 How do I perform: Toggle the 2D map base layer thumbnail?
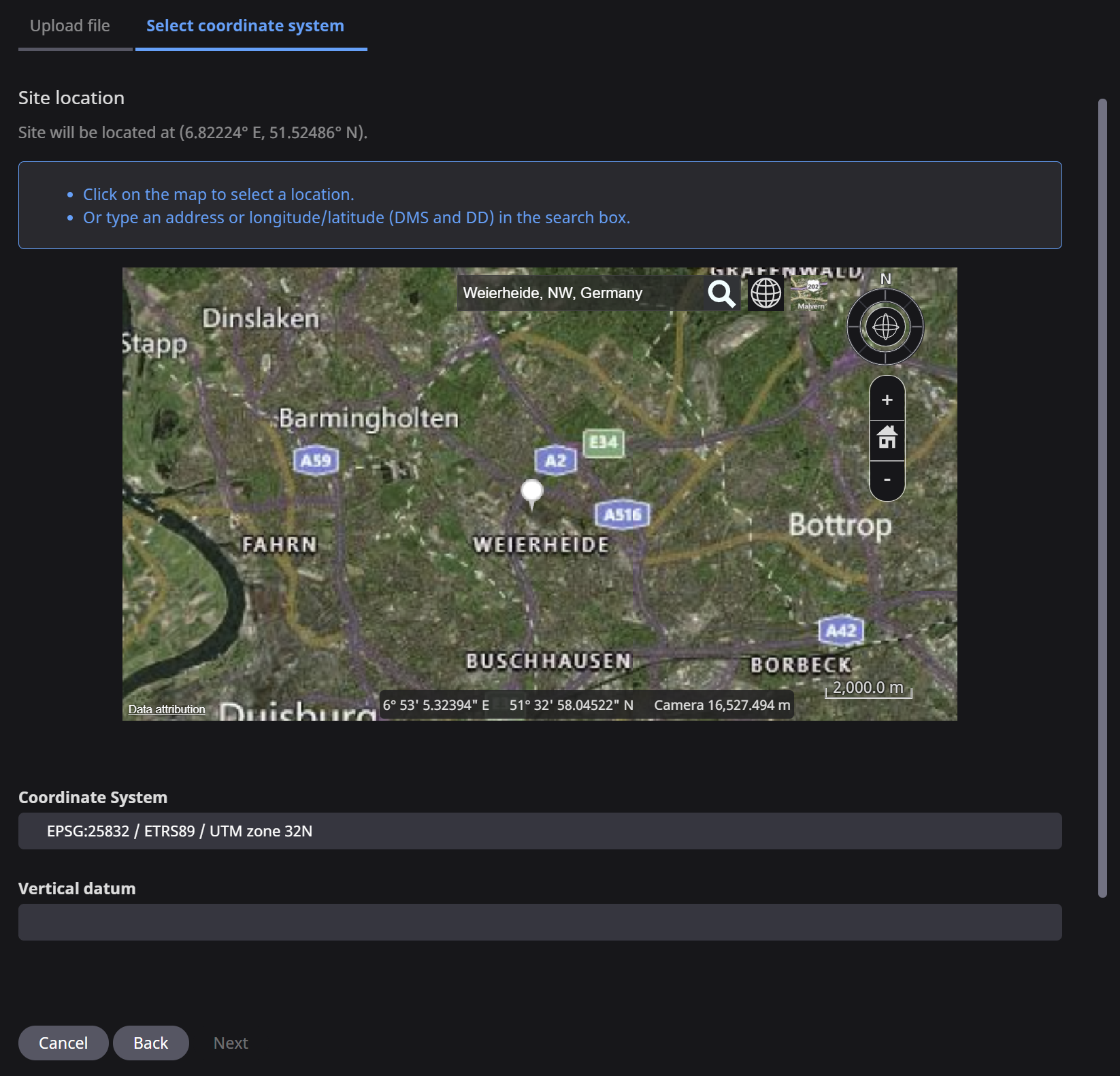810,293
